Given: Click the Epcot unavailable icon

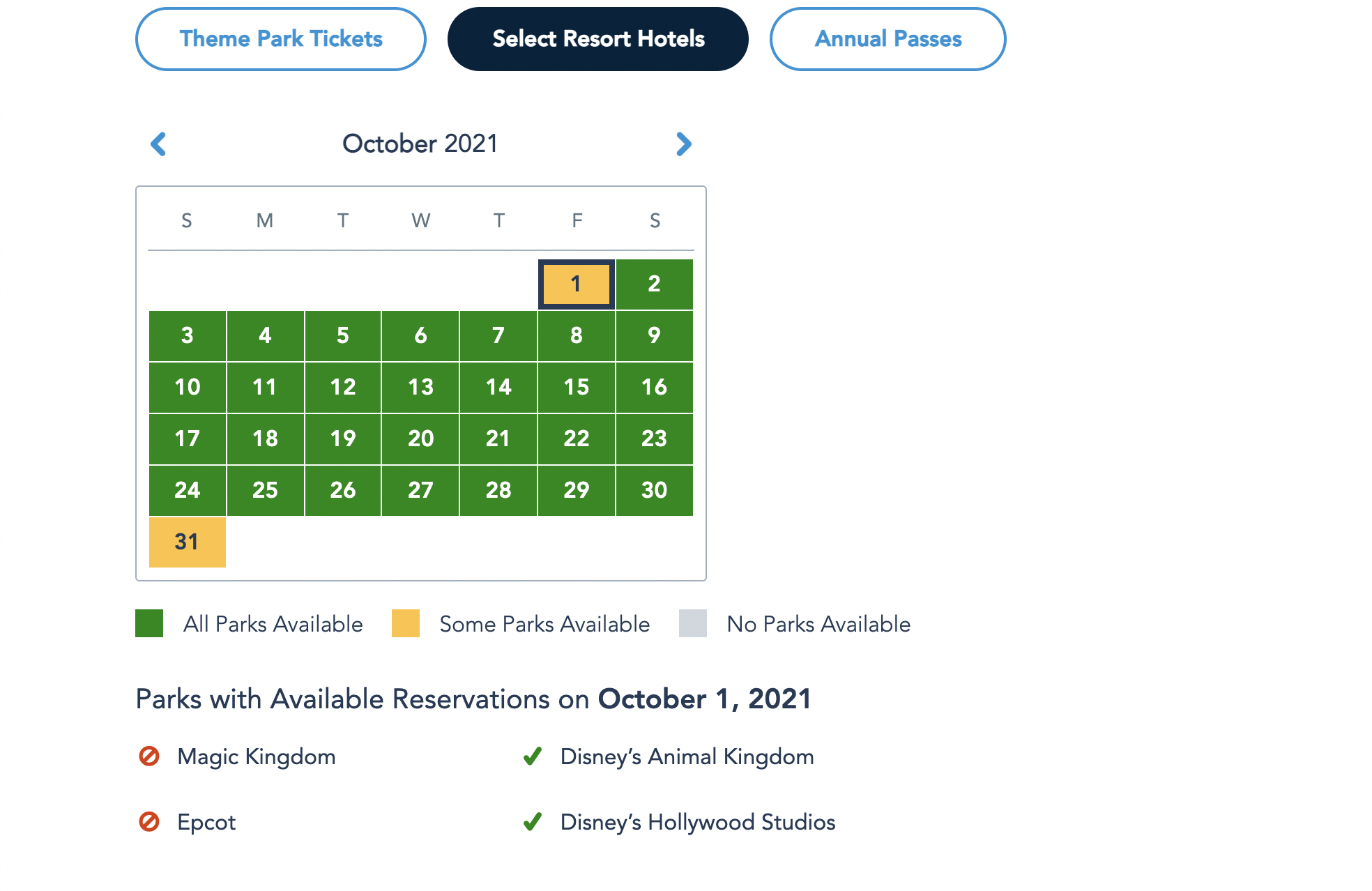Looking at the screenshot, I should 149,822.
